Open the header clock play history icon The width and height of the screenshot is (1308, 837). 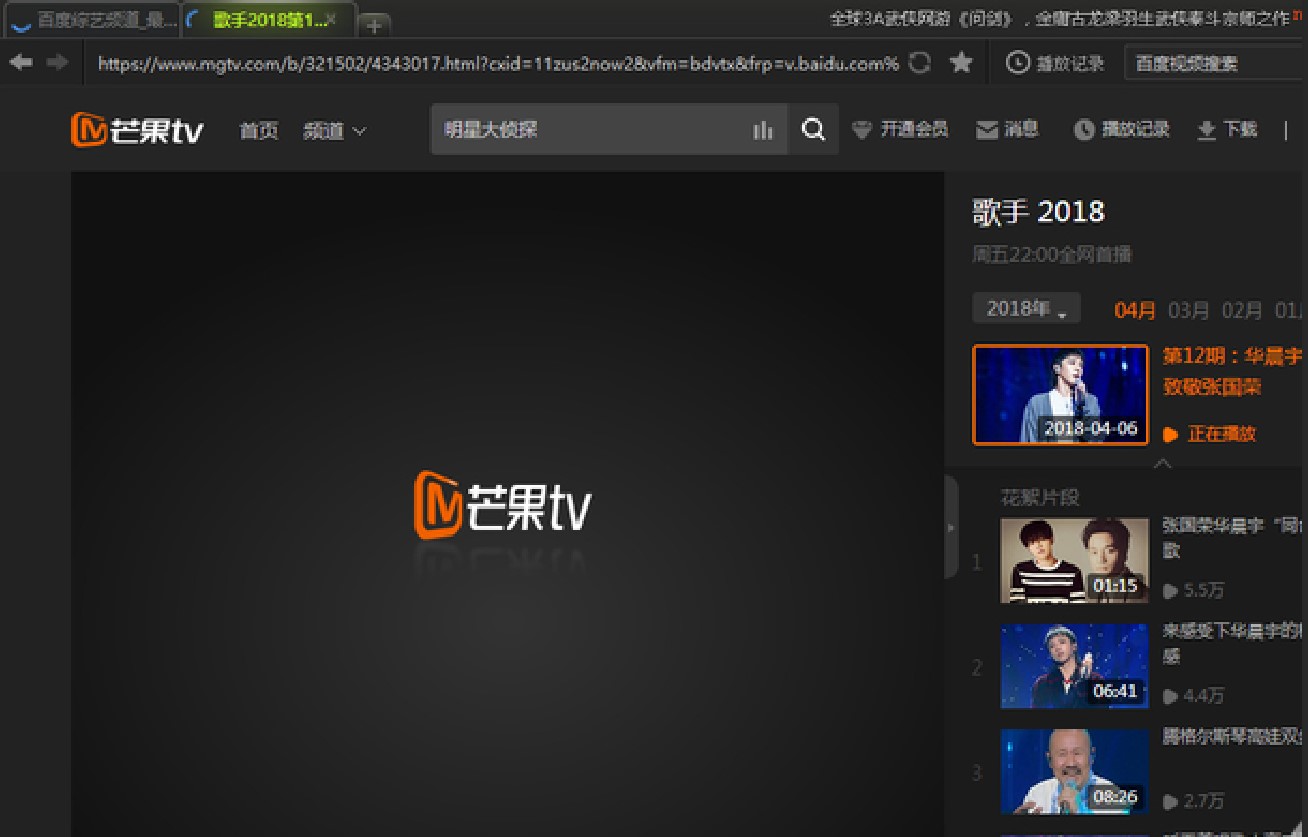tap(1084, 130)
